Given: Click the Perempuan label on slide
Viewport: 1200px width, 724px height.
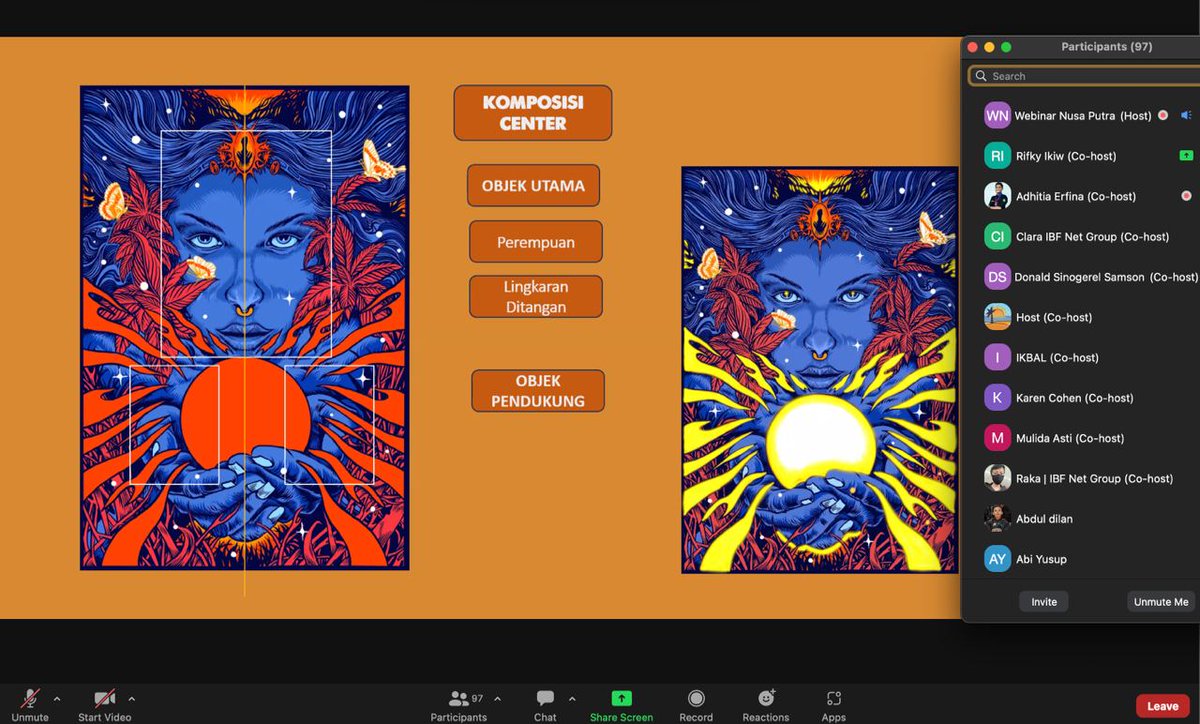Looking at the screenshot, I should point(536,242).
